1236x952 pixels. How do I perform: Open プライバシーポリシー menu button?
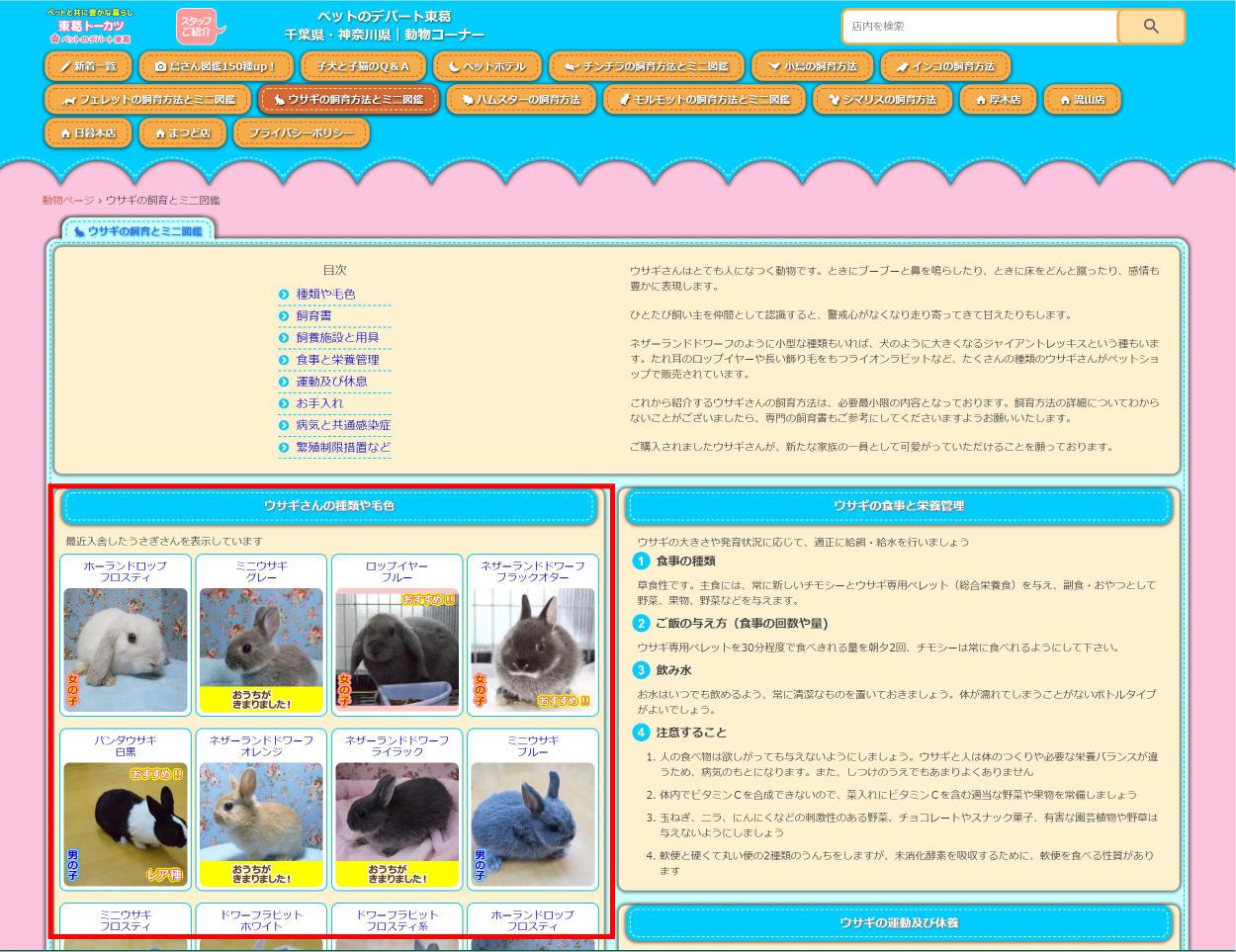point(301,132)
